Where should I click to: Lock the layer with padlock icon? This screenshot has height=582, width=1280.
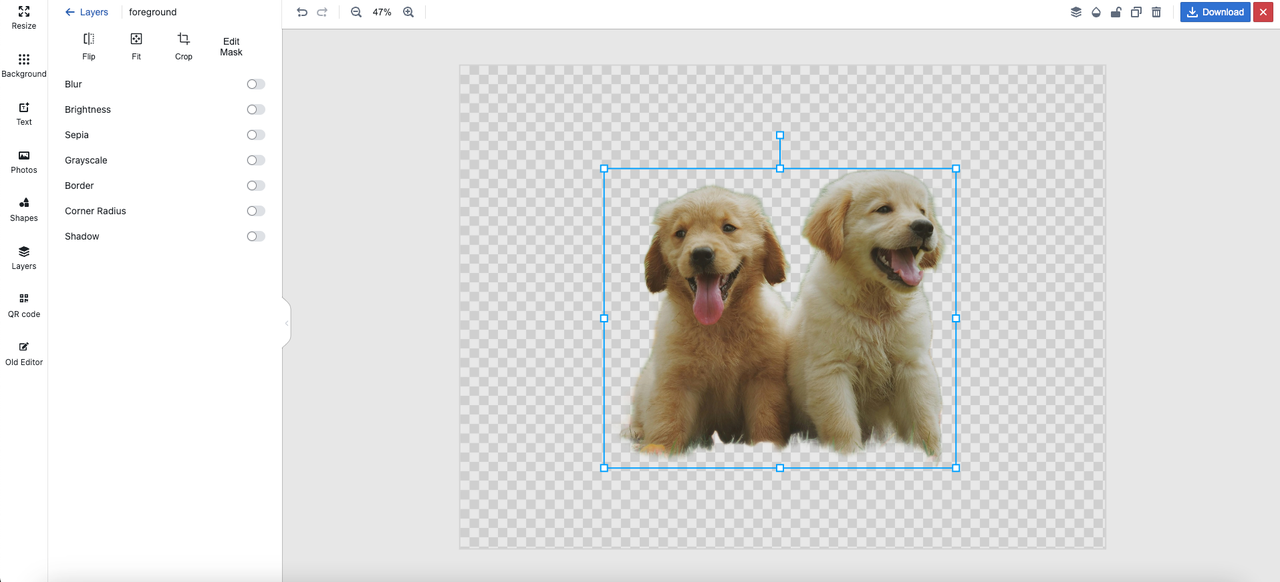click(1116, 12)
